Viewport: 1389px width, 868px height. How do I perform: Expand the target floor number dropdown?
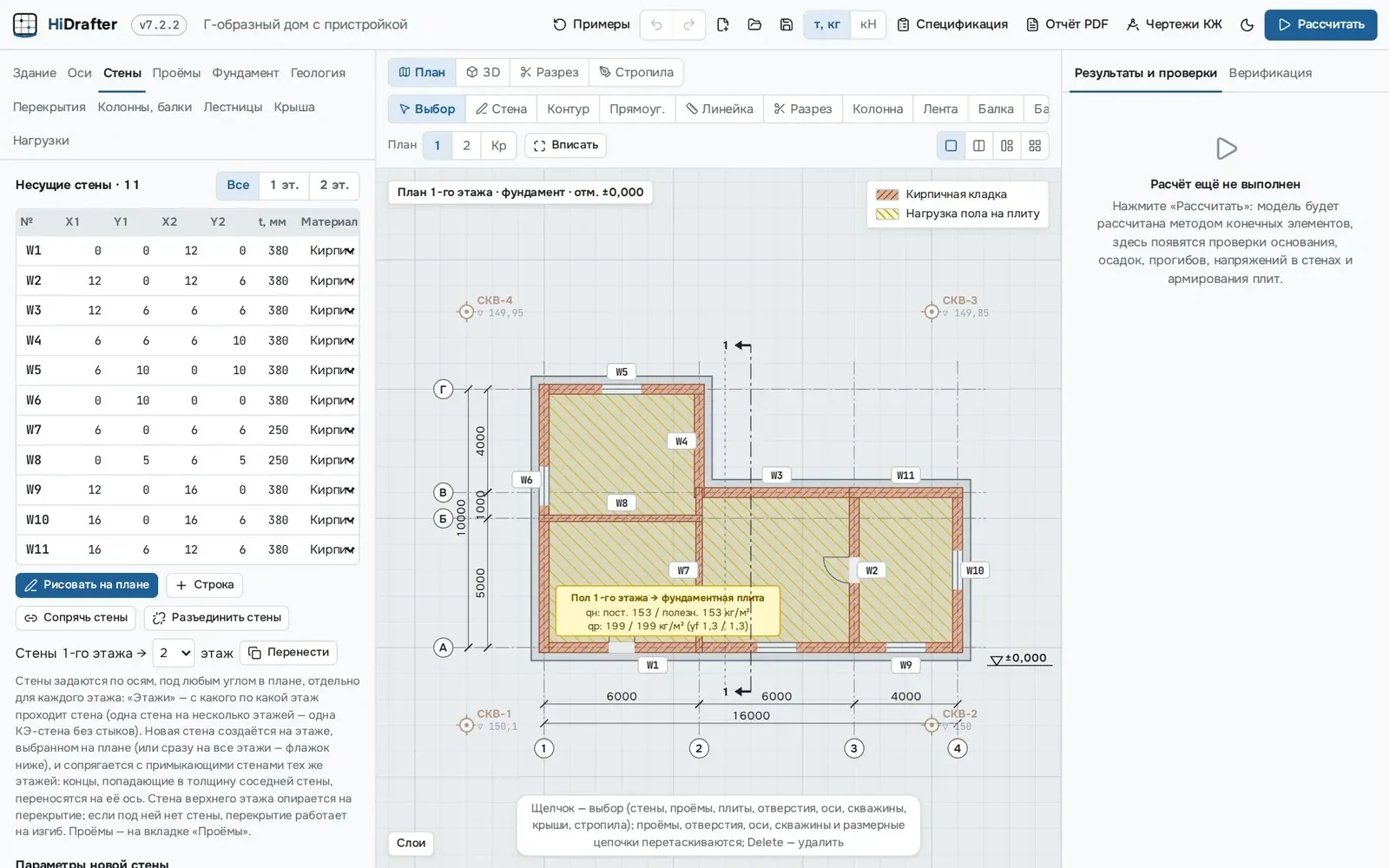174,653
